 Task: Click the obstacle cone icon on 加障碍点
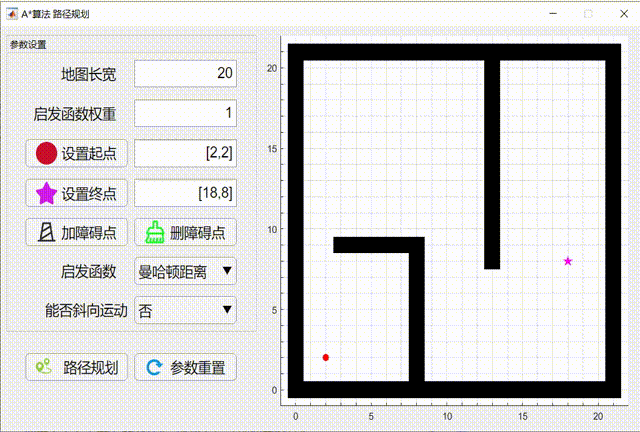[x=47, y=232]
